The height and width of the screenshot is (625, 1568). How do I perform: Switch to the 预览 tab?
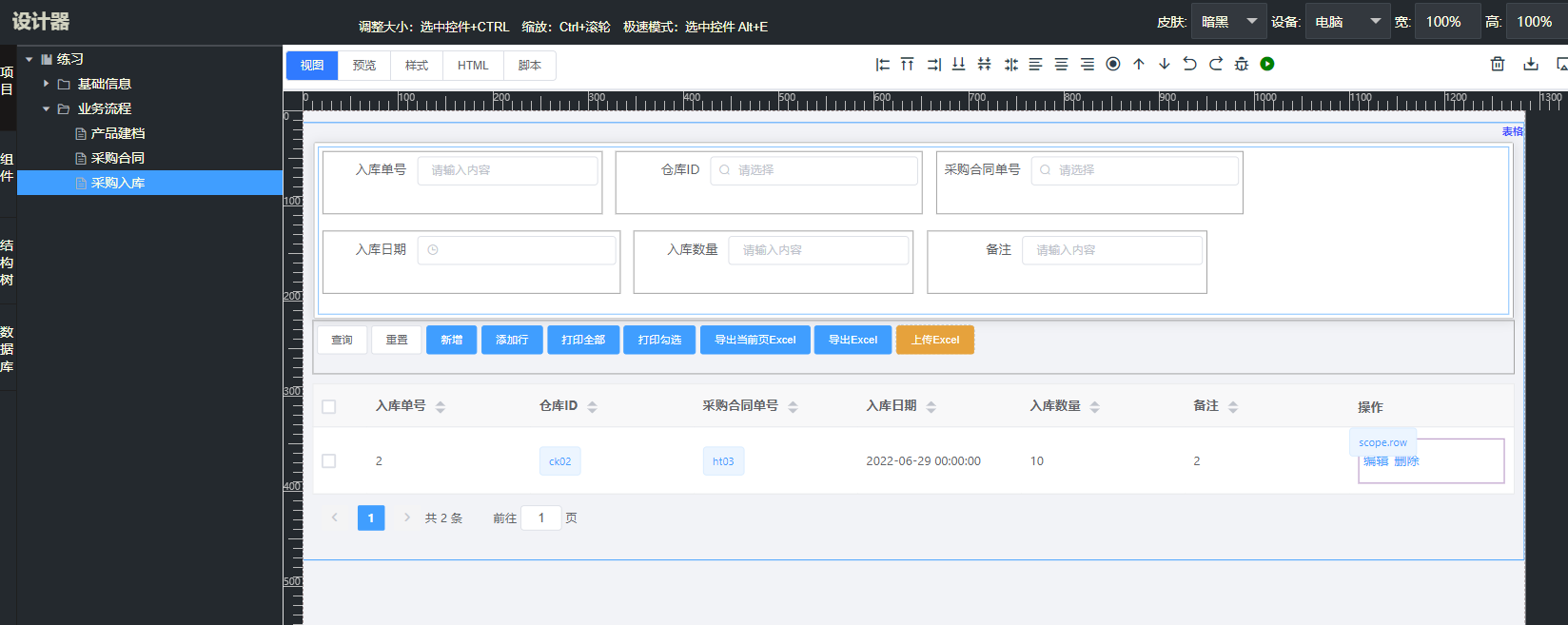click(364, 66)
